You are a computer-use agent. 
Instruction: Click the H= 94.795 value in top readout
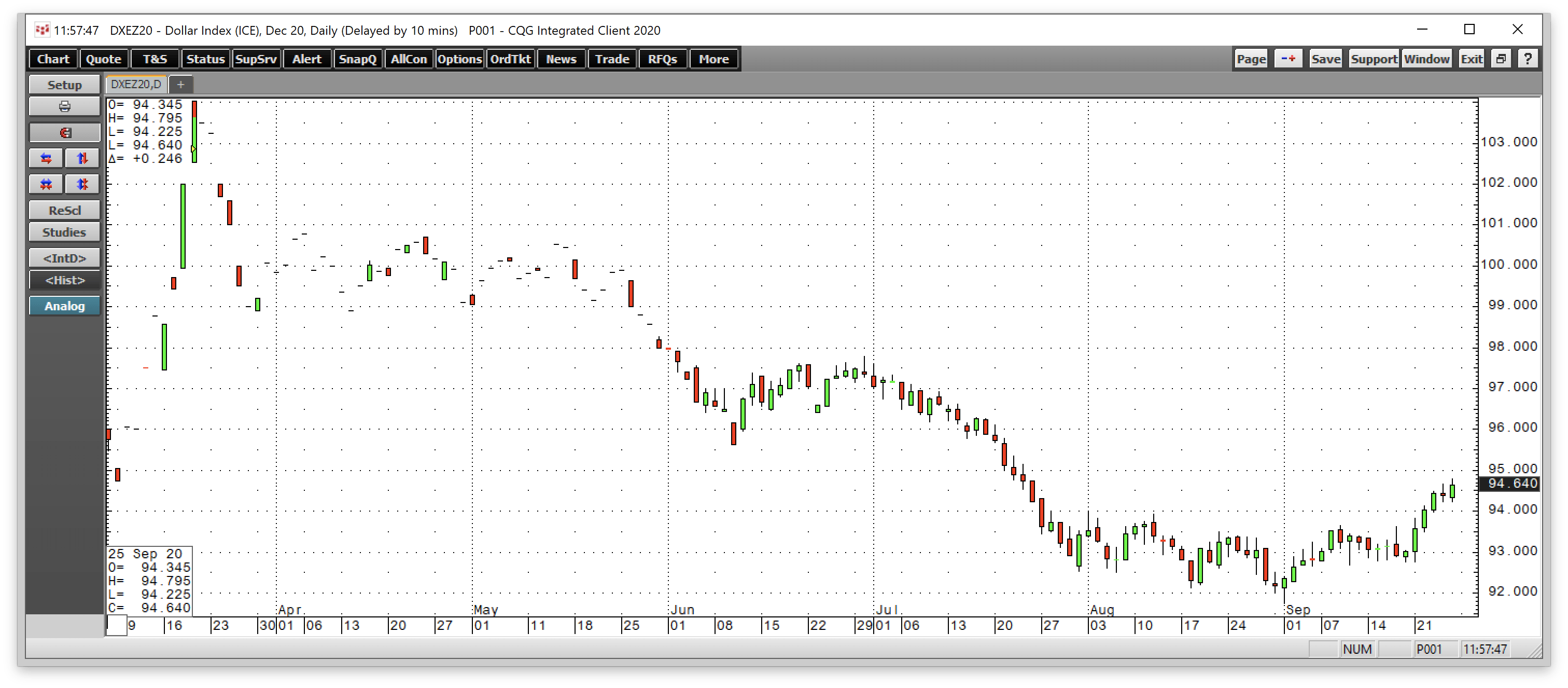(x=146, y=118)
